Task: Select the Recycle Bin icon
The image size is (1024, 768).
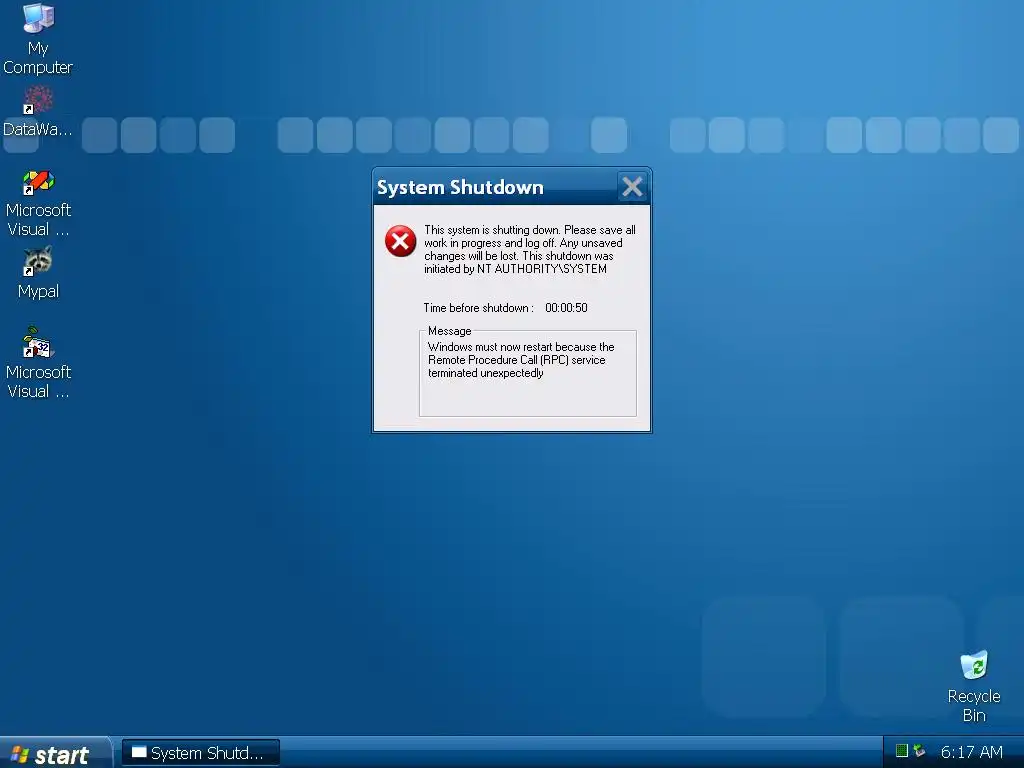Action: [x=974, y=686]
